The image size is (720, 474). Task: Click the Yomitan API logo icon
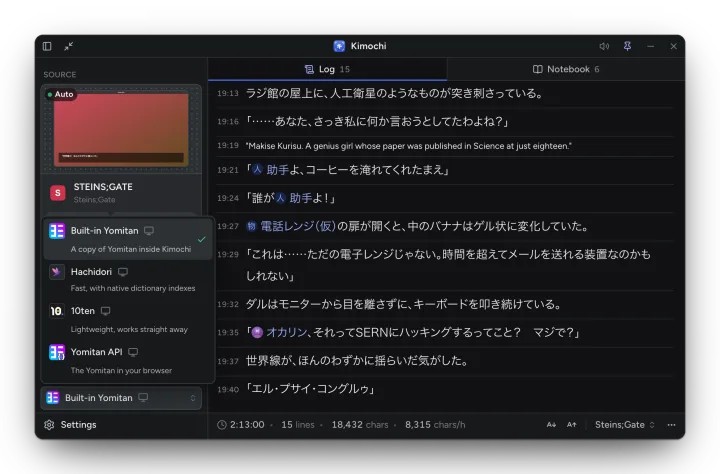56,352
